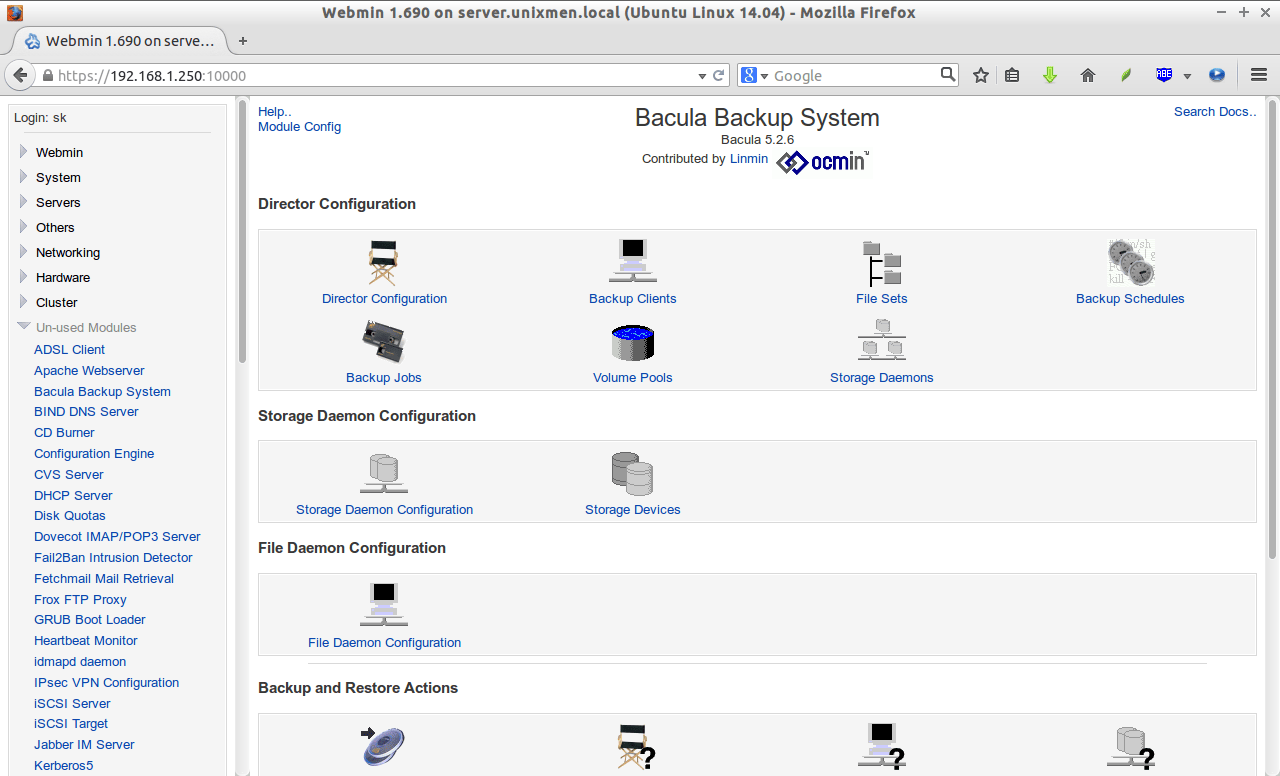Screen dimensions: 1280x776
Task: Open the File Sets folder tree icon
Action: click(881, 264)
